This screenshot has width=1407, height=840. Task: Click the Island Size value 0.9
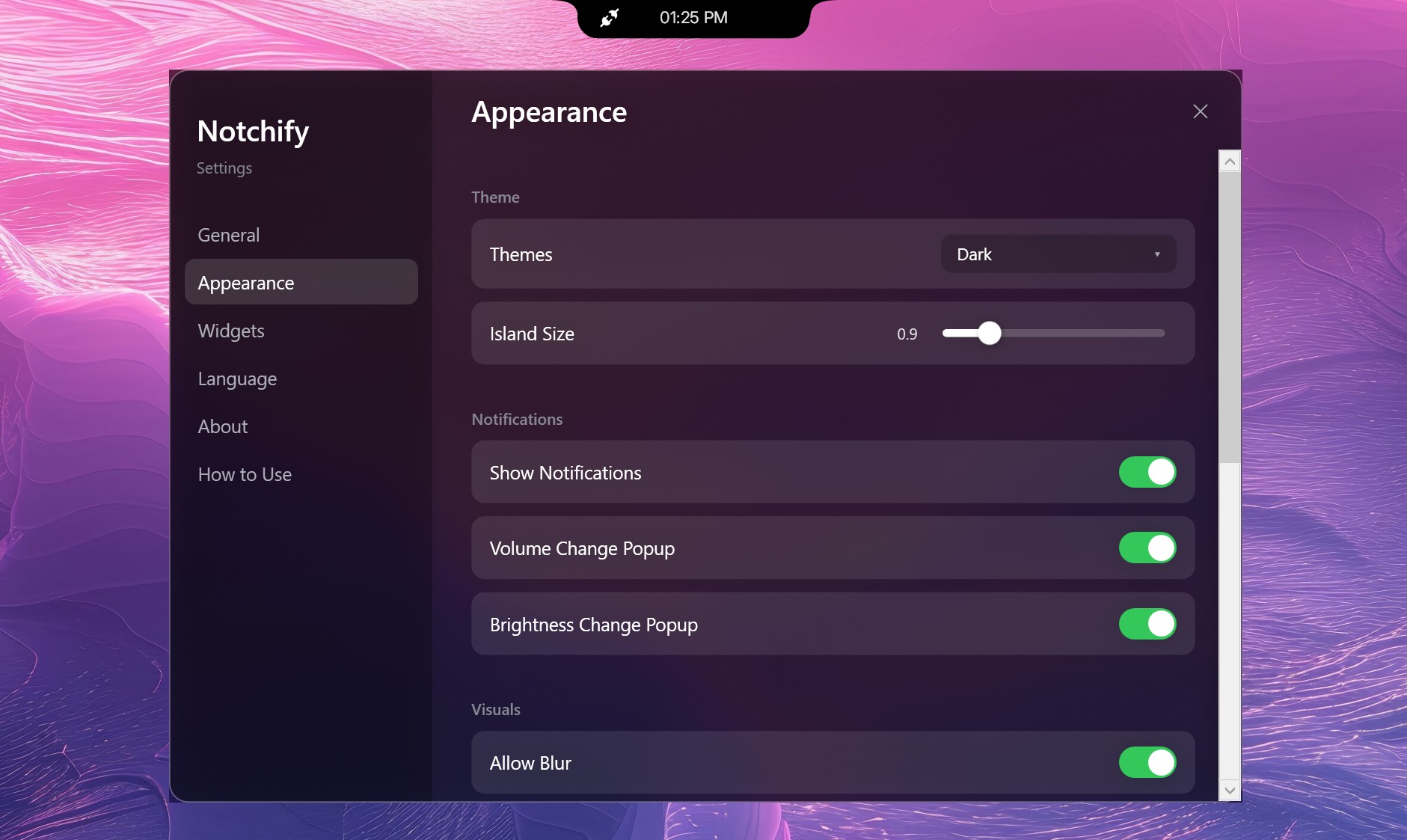pyautogui.click(x=907, y=334)
